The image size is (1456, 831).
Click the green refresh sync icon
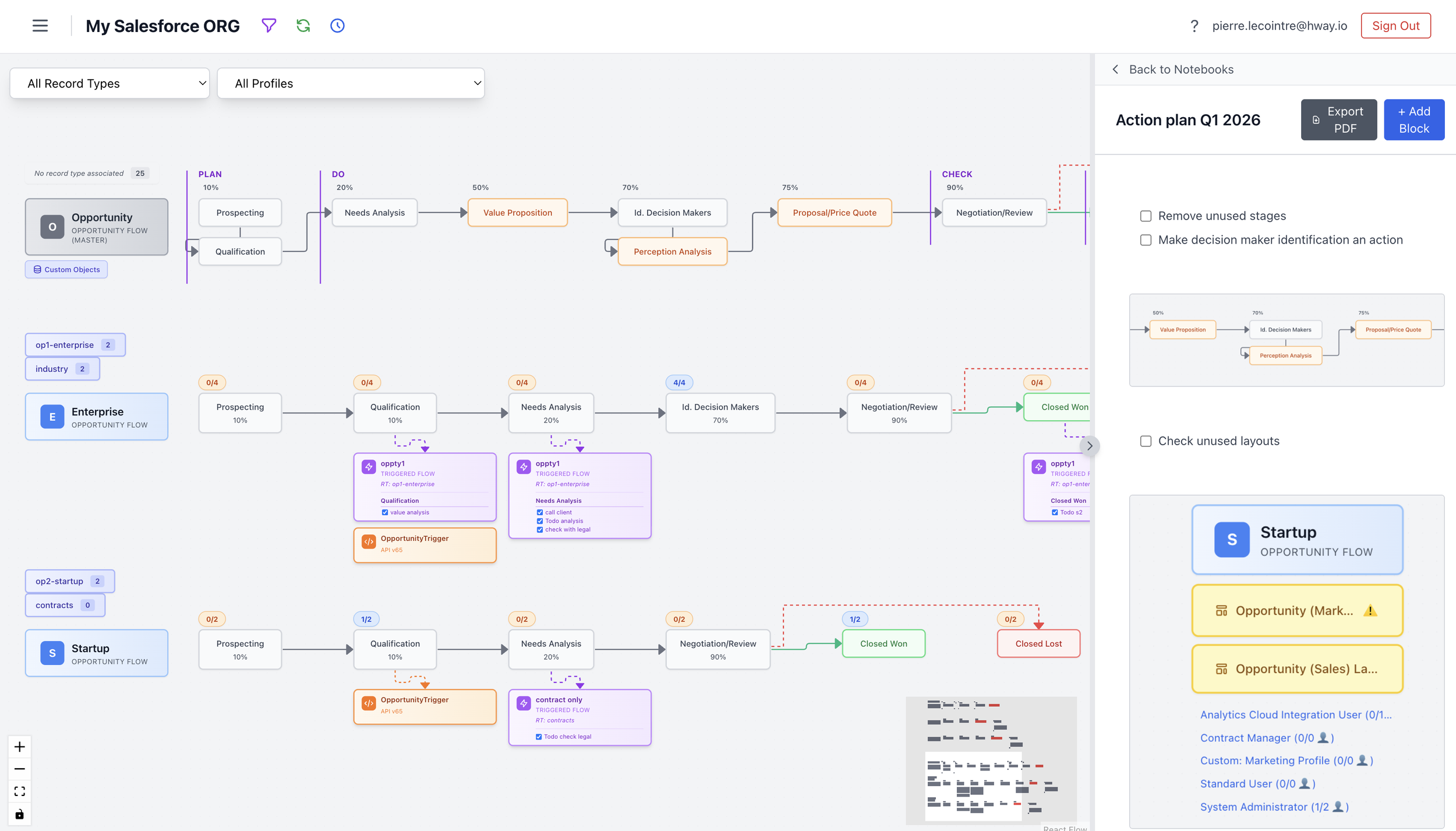tap(303, 26)
